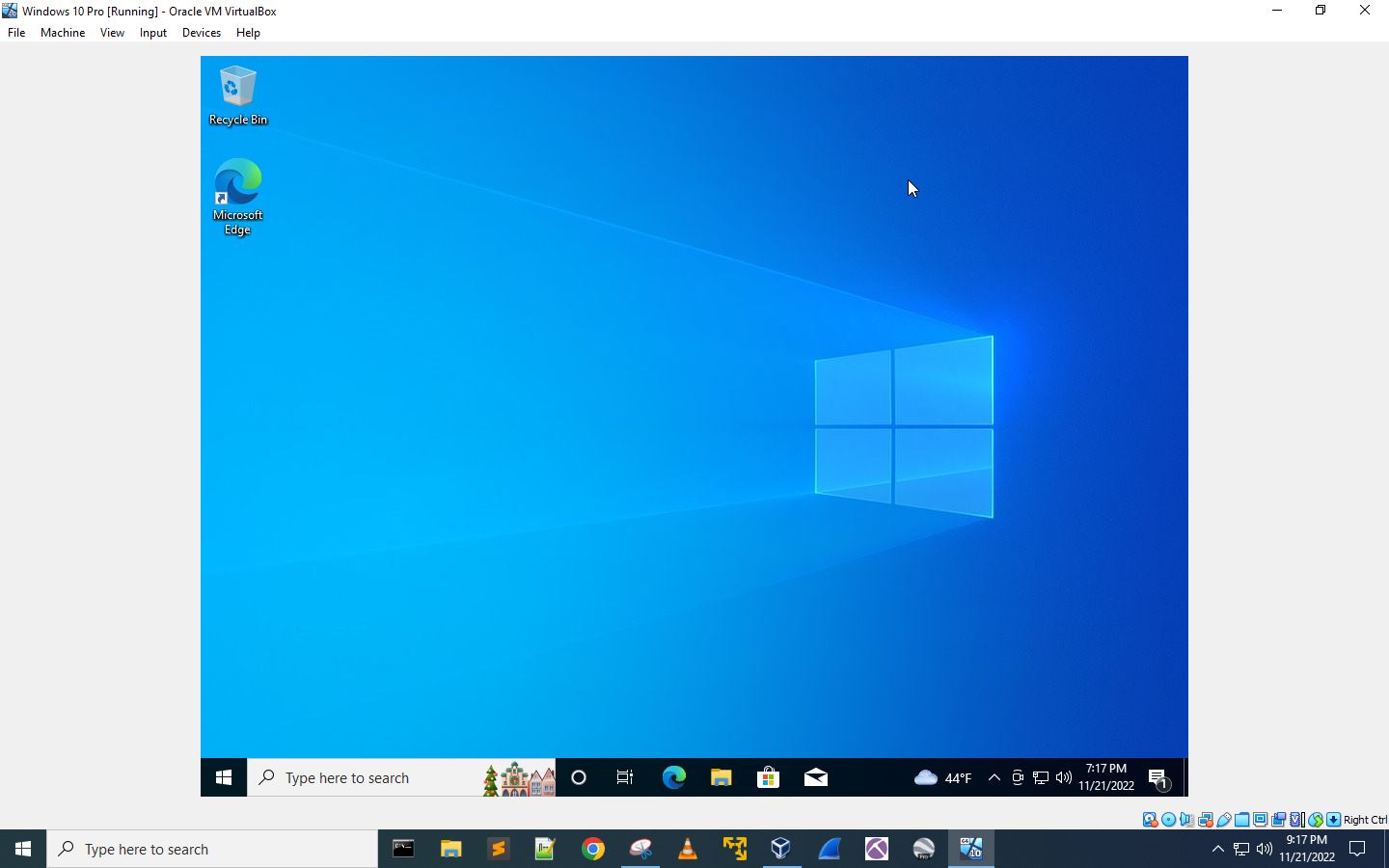Launch Sublime Text from host taskbar

(498, 849)
